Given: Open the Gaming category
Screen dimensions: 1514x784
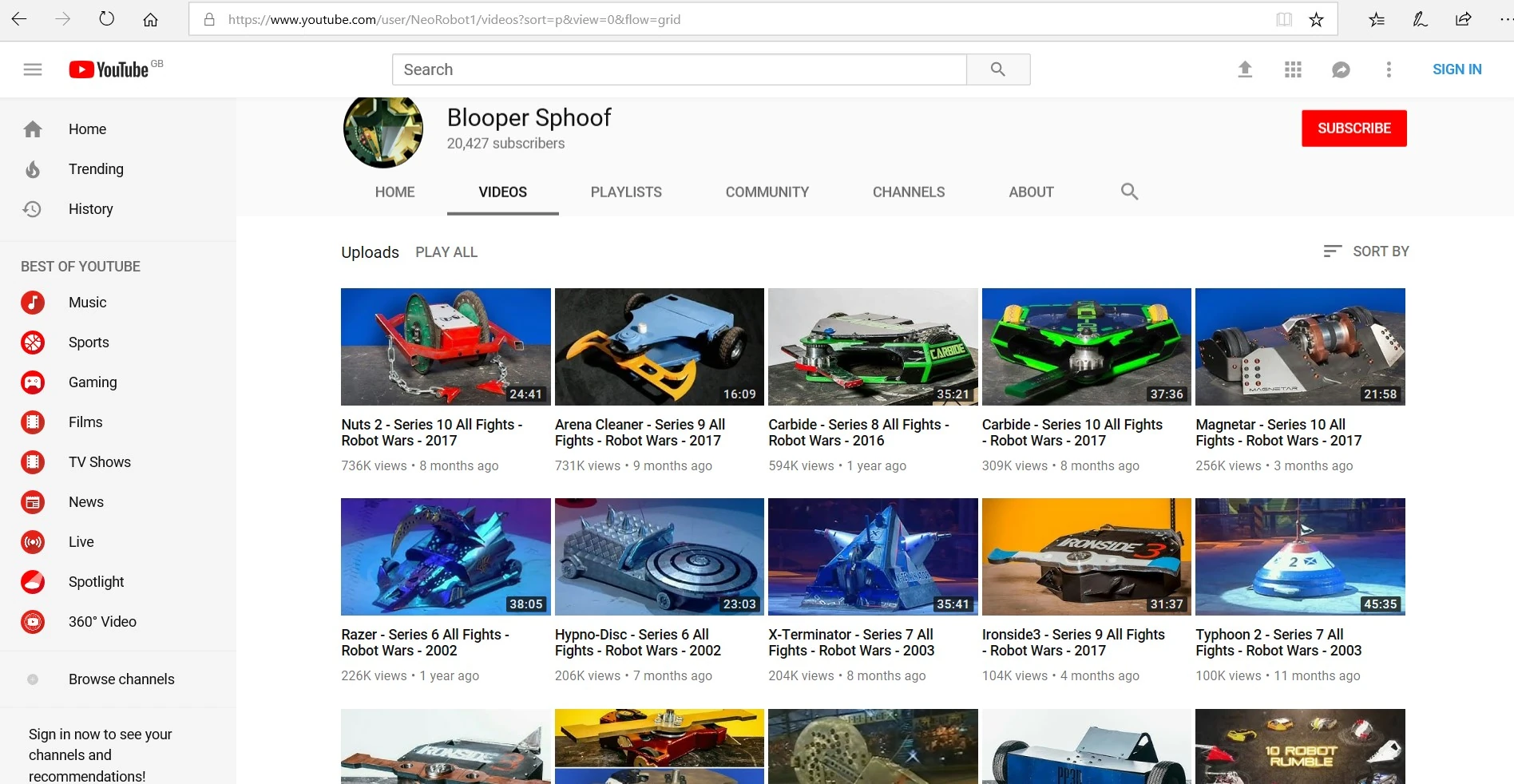Looking at the screenshot, I should click(x=118, y=382).
